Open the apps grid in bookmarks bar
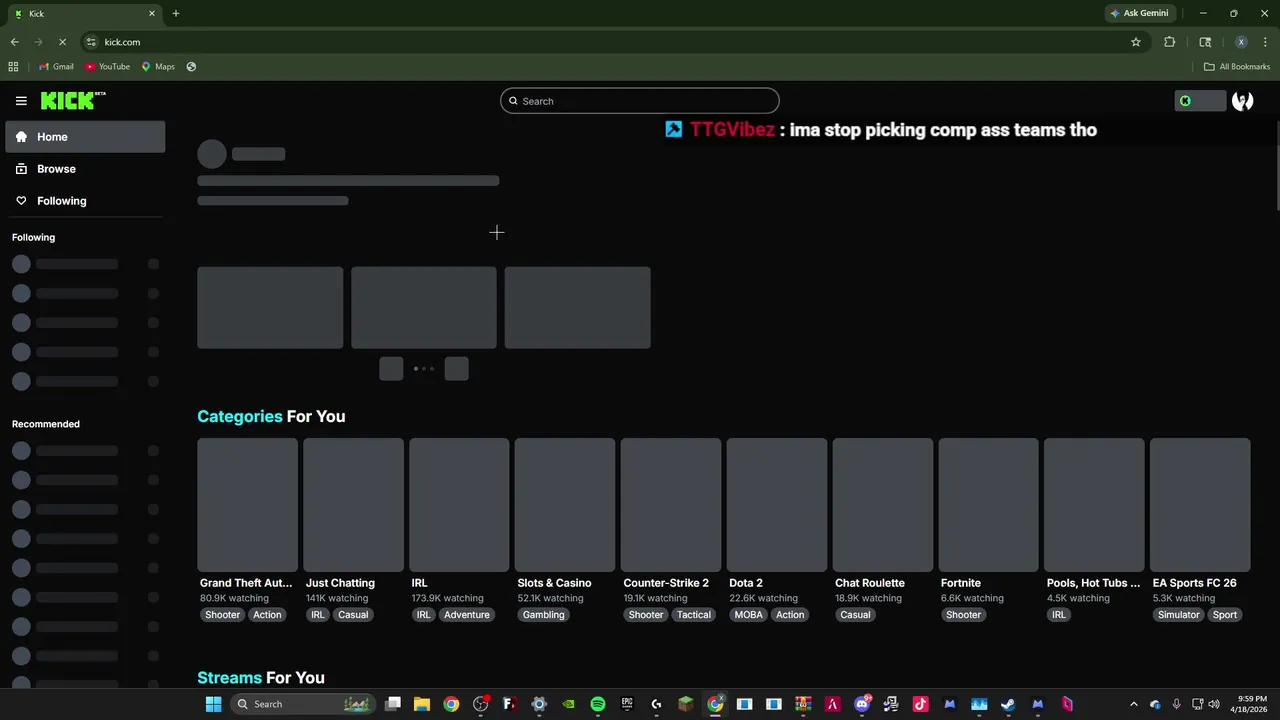The height and width of the screenshot is (720, 1280). (x=13, y=67)
